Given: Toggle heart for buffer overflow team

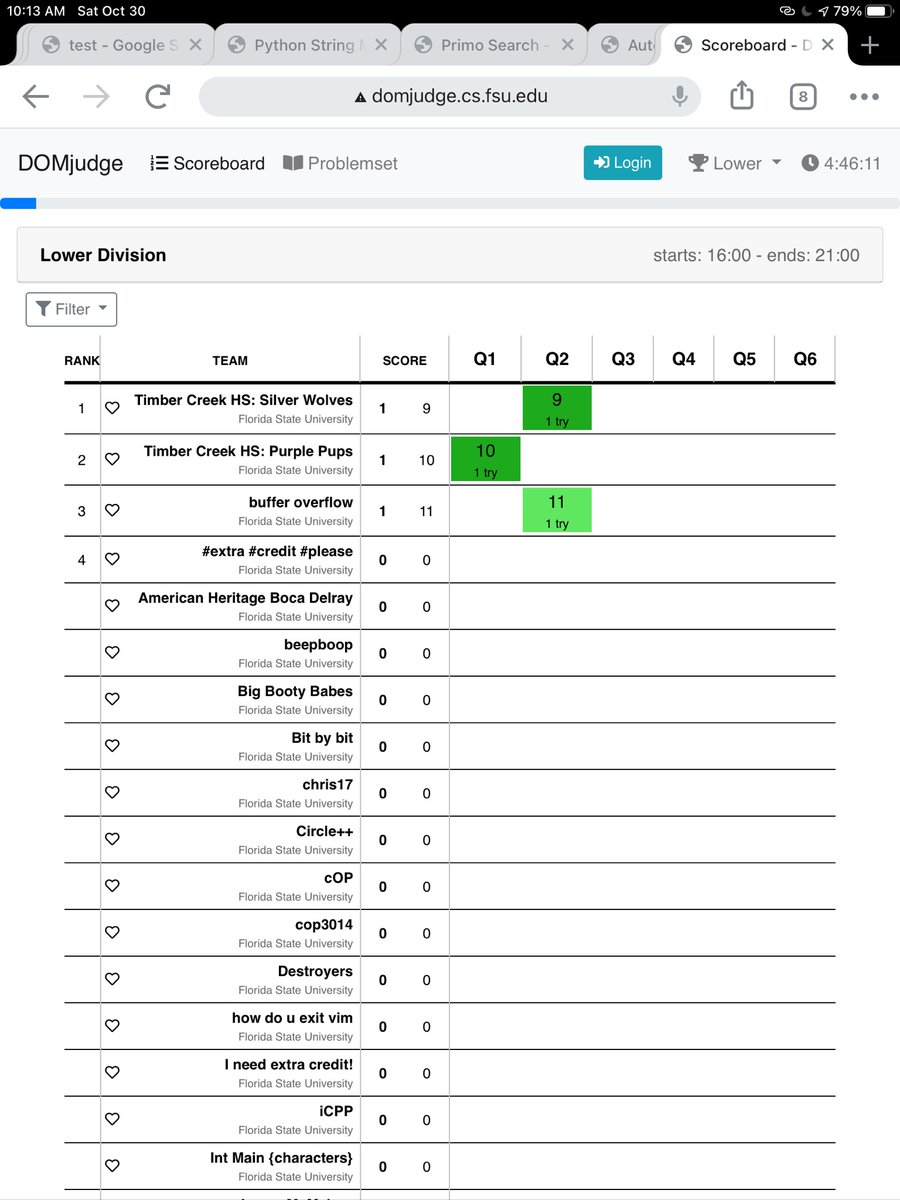Looking at the screenshot, I should [x=112, y=510].
